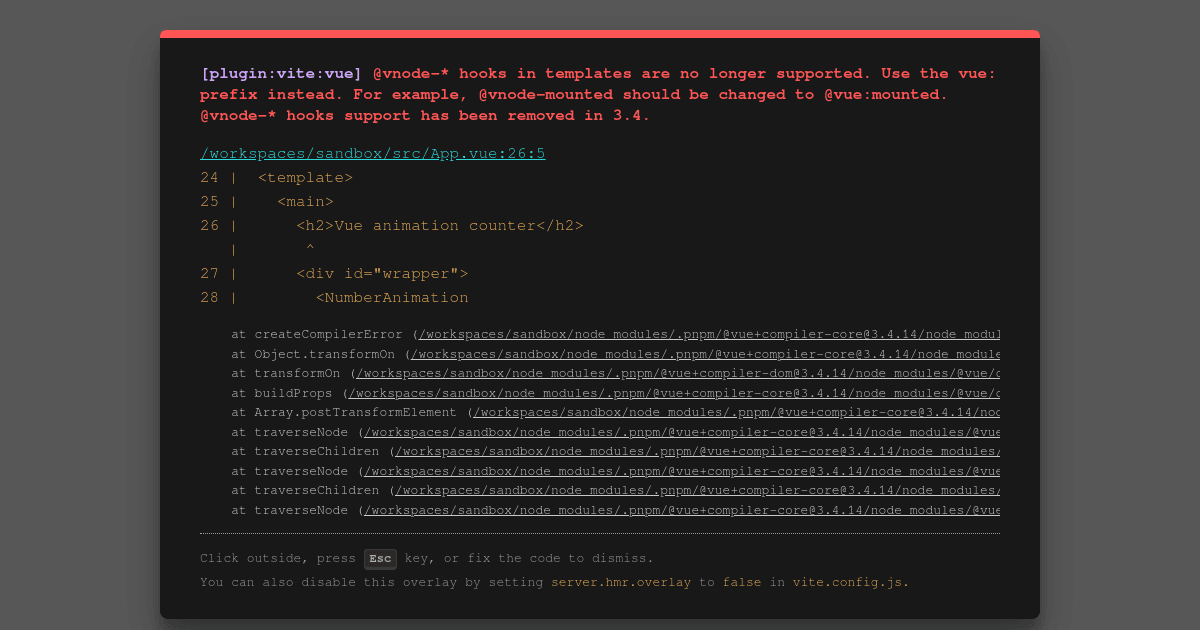1200x630 pixels.
Task: Open the App.vue:26:5 file link
Action: [x=372, y=154]
